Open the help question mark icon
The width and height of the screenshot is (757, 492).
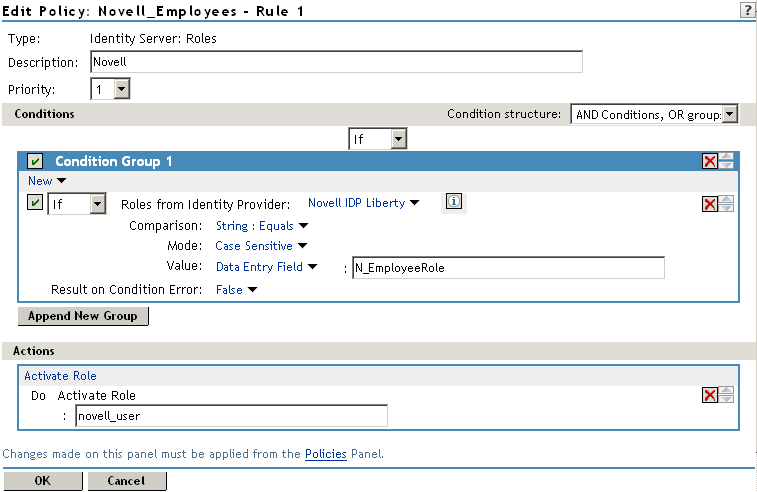tap(747, 10)
